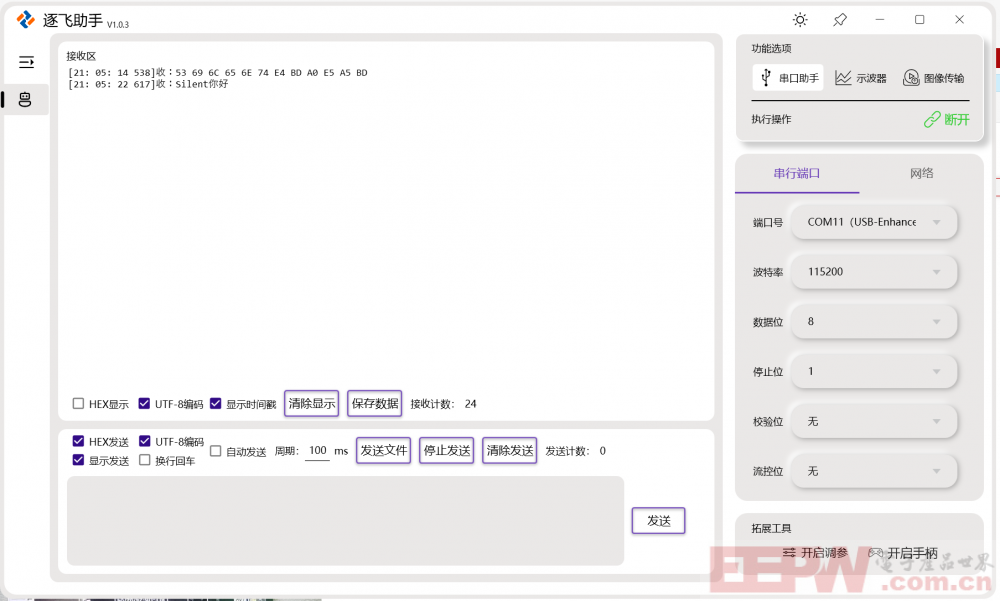
Task: Click the 开启手柄 gamepad tool
Action: click(903, 553)
